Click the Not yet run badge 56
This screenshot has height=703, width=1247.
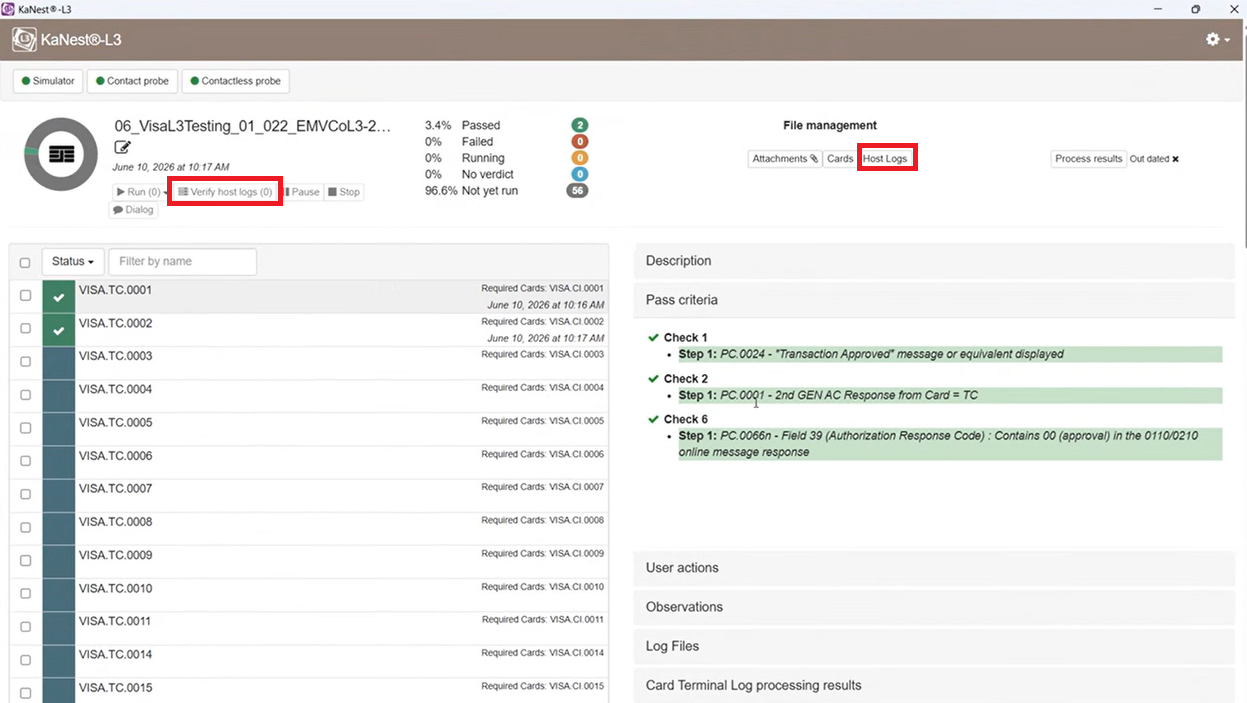pyautogui.click(x=577, y=190)
